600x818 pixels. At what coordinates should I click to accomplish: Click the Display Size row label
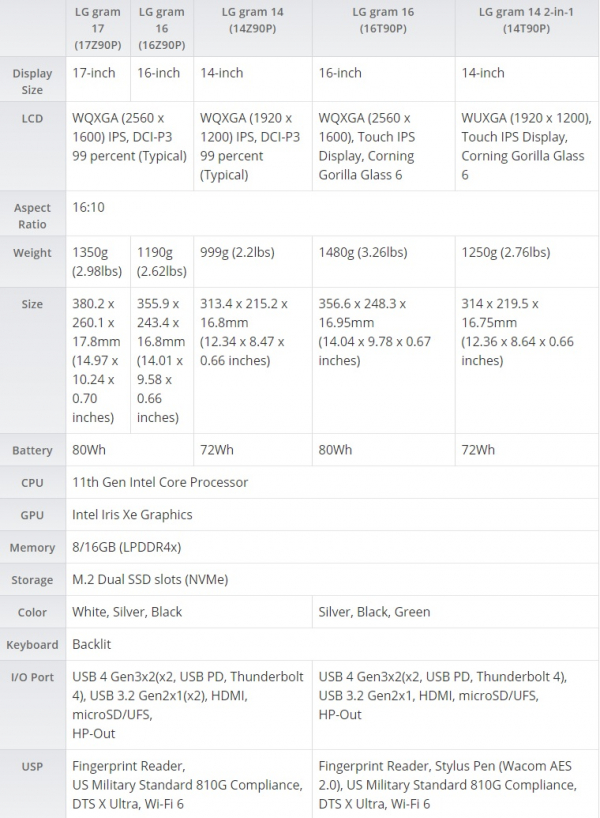tap(32, 79)
